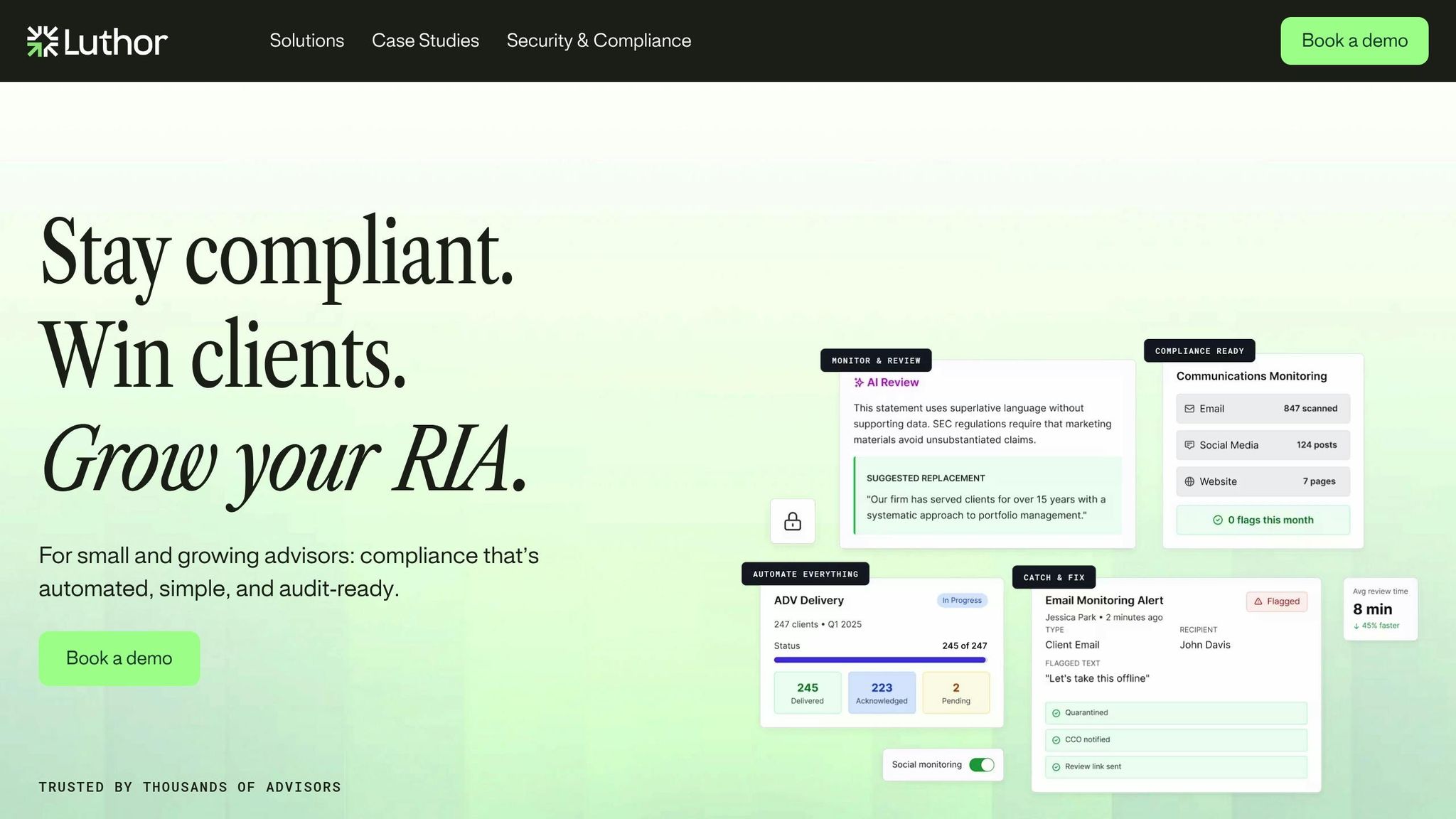Click the In Progress status badge
1456x819 pixels.
961,600
